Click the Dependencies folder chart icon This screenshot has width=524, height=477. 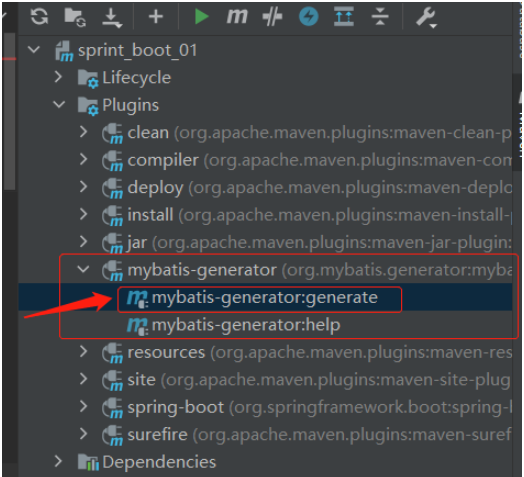[88, 462]
